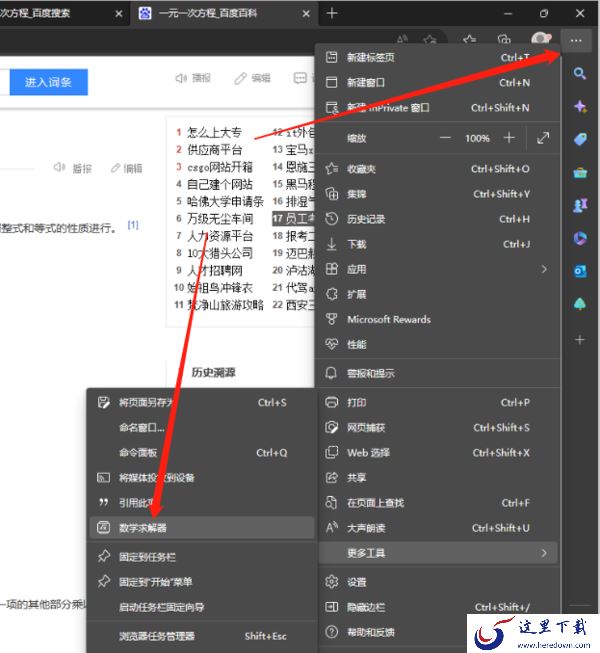Click the blue 进入词条 button
600x653 pixels.
(48, 82)
